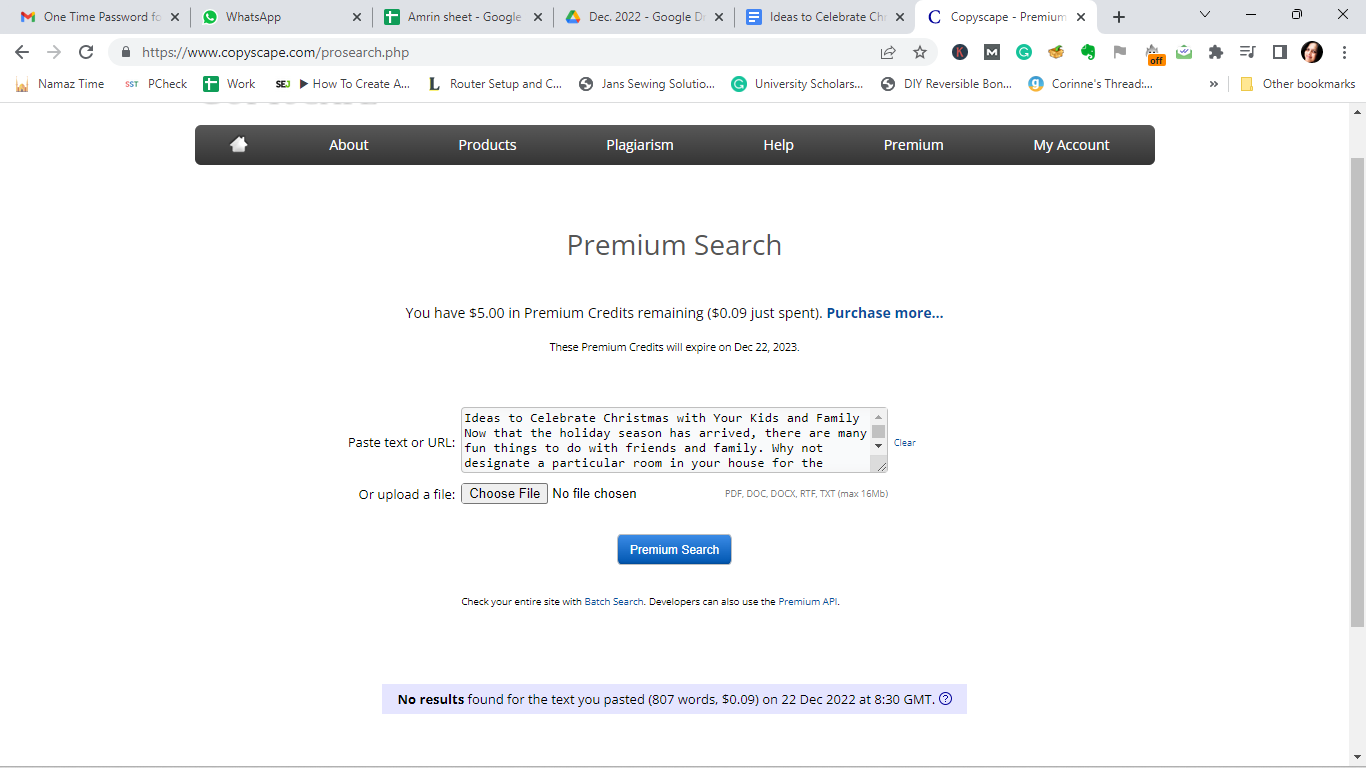Open the Premium menu item
This screenshot has width=1366, height=768.
click(x=914, y=145)
